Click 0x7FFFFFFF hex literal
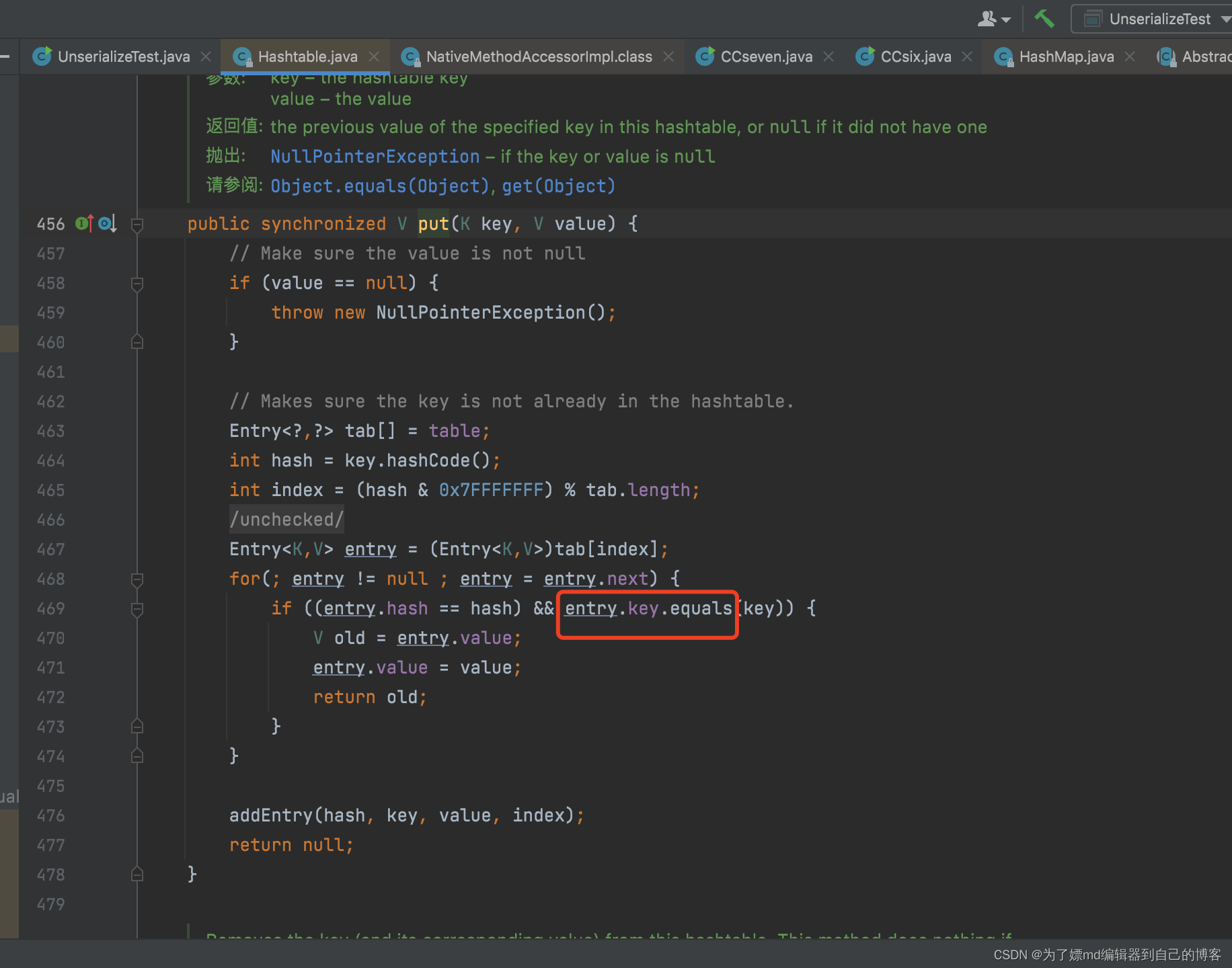This screenshot has width=1232, height=968. [491, 490]
